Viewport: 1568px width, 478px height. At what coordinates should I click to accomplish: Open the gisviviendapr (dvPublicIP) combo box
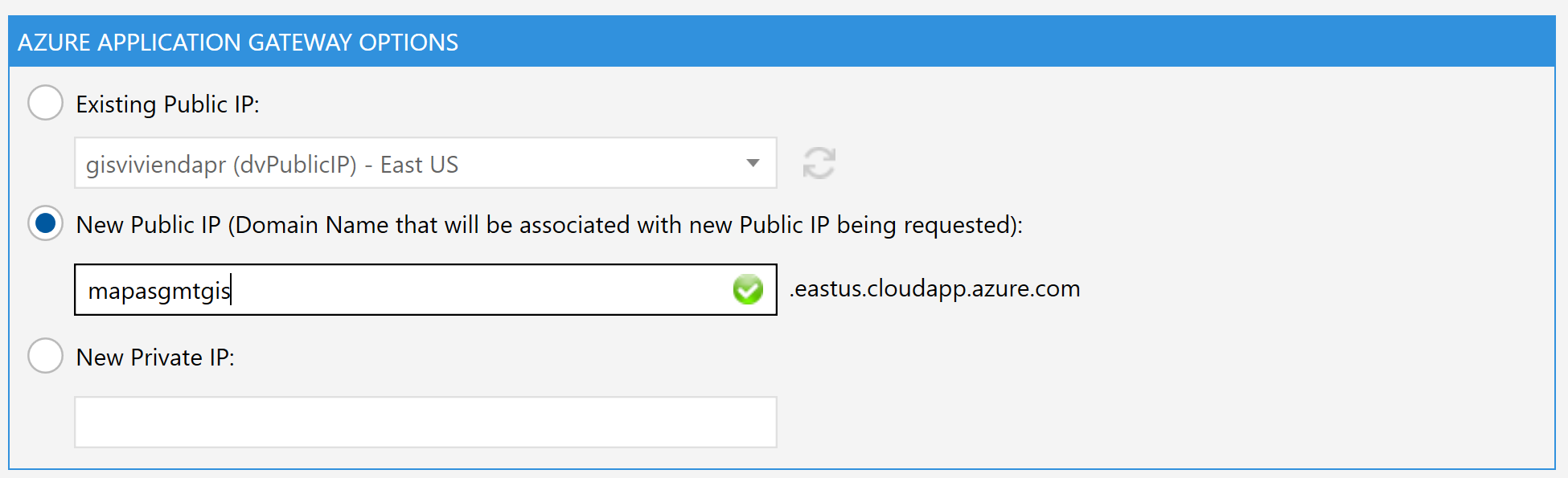click(x=425, y=163)
